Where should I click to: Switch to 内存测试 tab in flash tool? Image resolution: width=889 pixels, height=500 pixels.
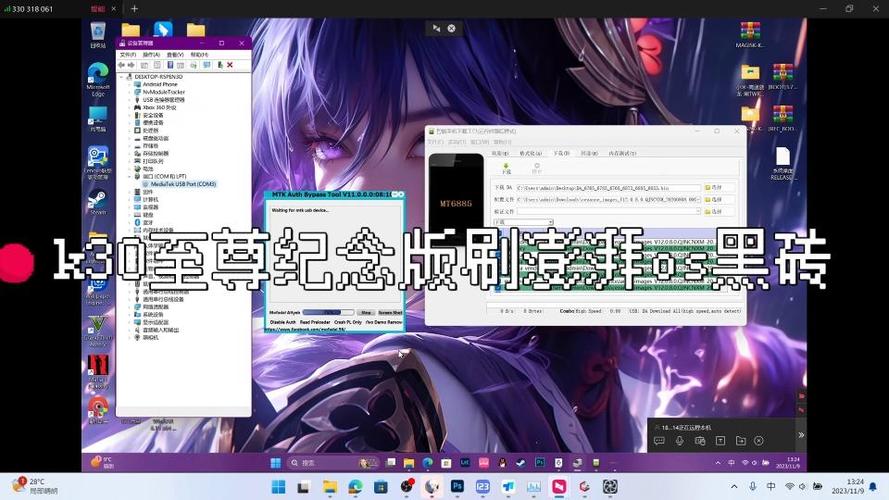tap(622, 154)
